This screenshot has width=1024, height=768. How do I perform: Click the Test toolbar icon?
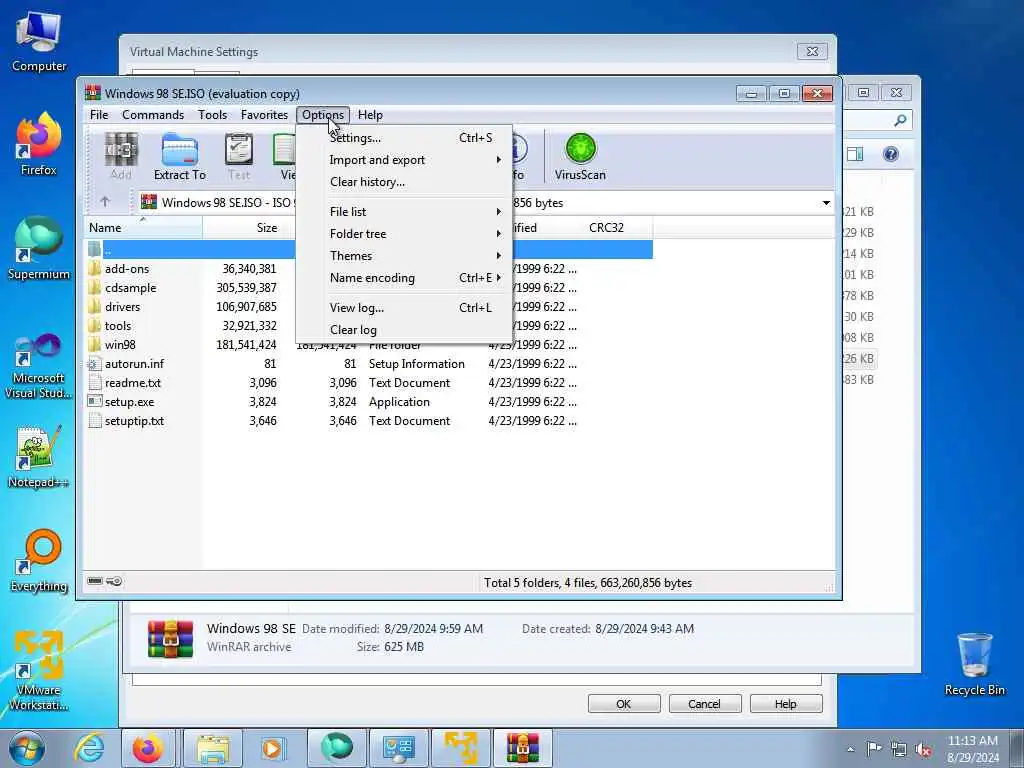tap(239, 156)
